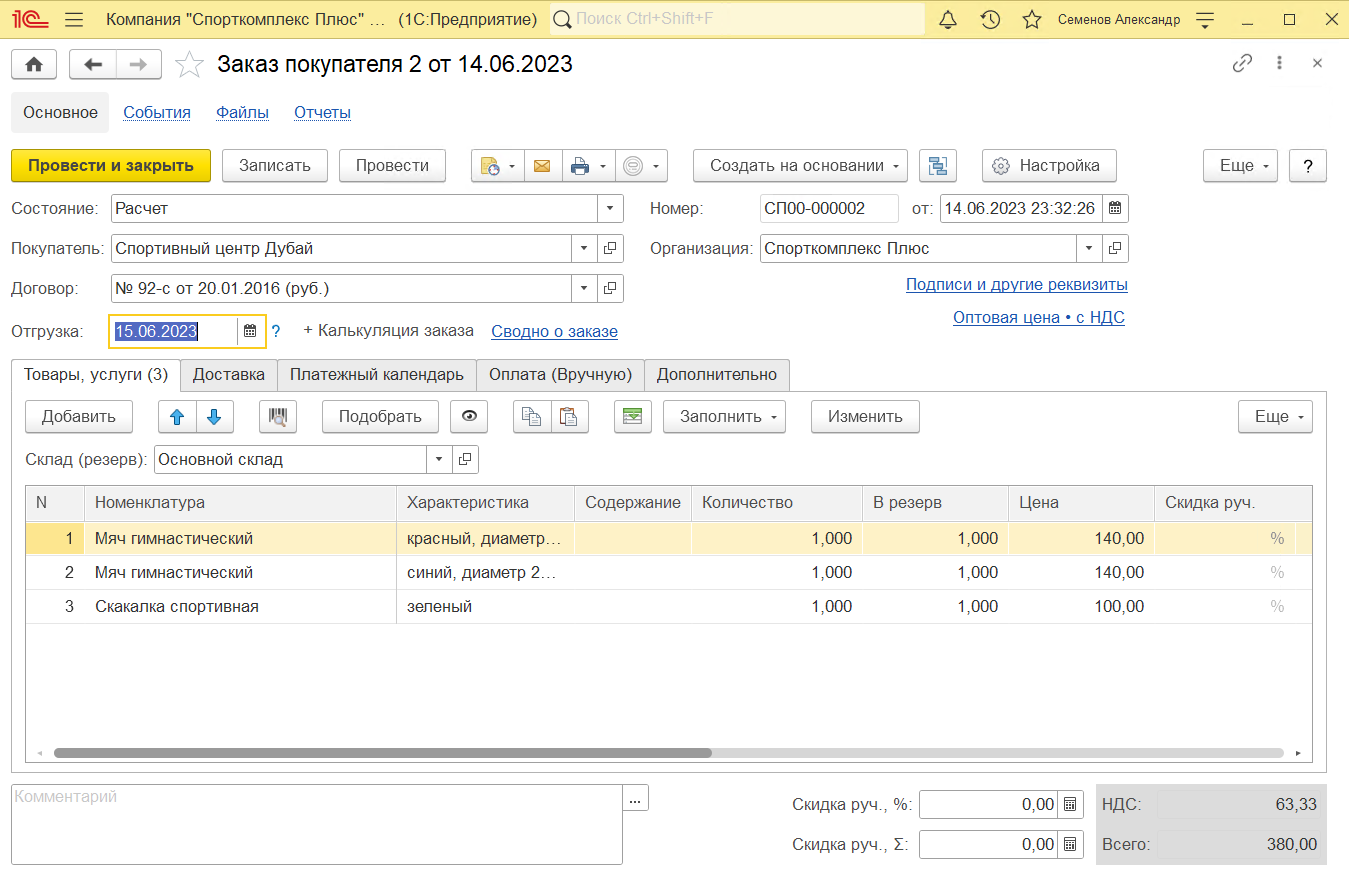This screenshot has width=1349, height=880.
Task: Click into the Комментарий field
Action: (317, 824)
